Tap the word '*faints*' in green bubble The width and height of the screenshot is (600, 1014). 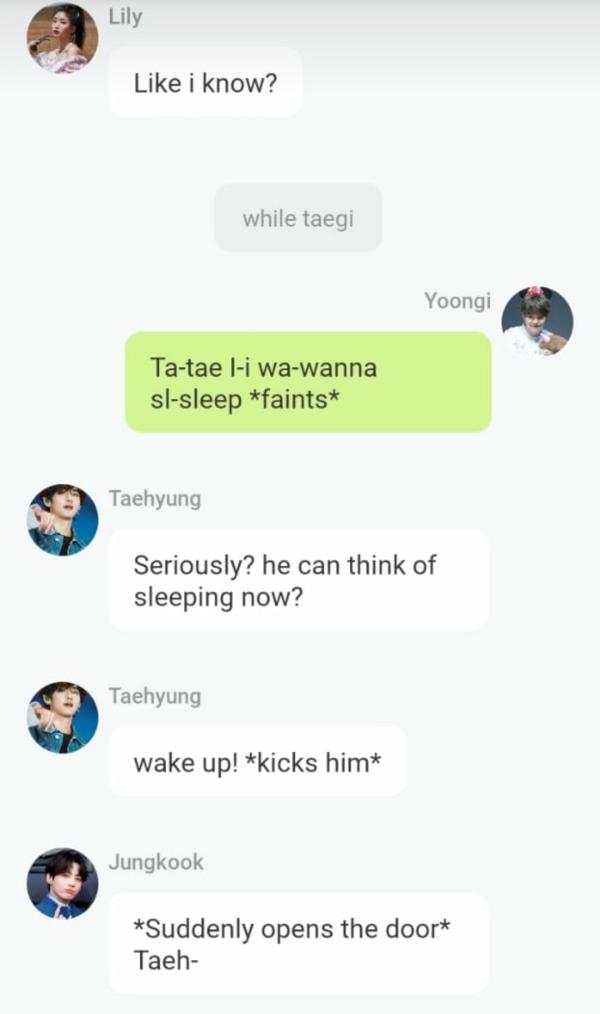point(294,399)
